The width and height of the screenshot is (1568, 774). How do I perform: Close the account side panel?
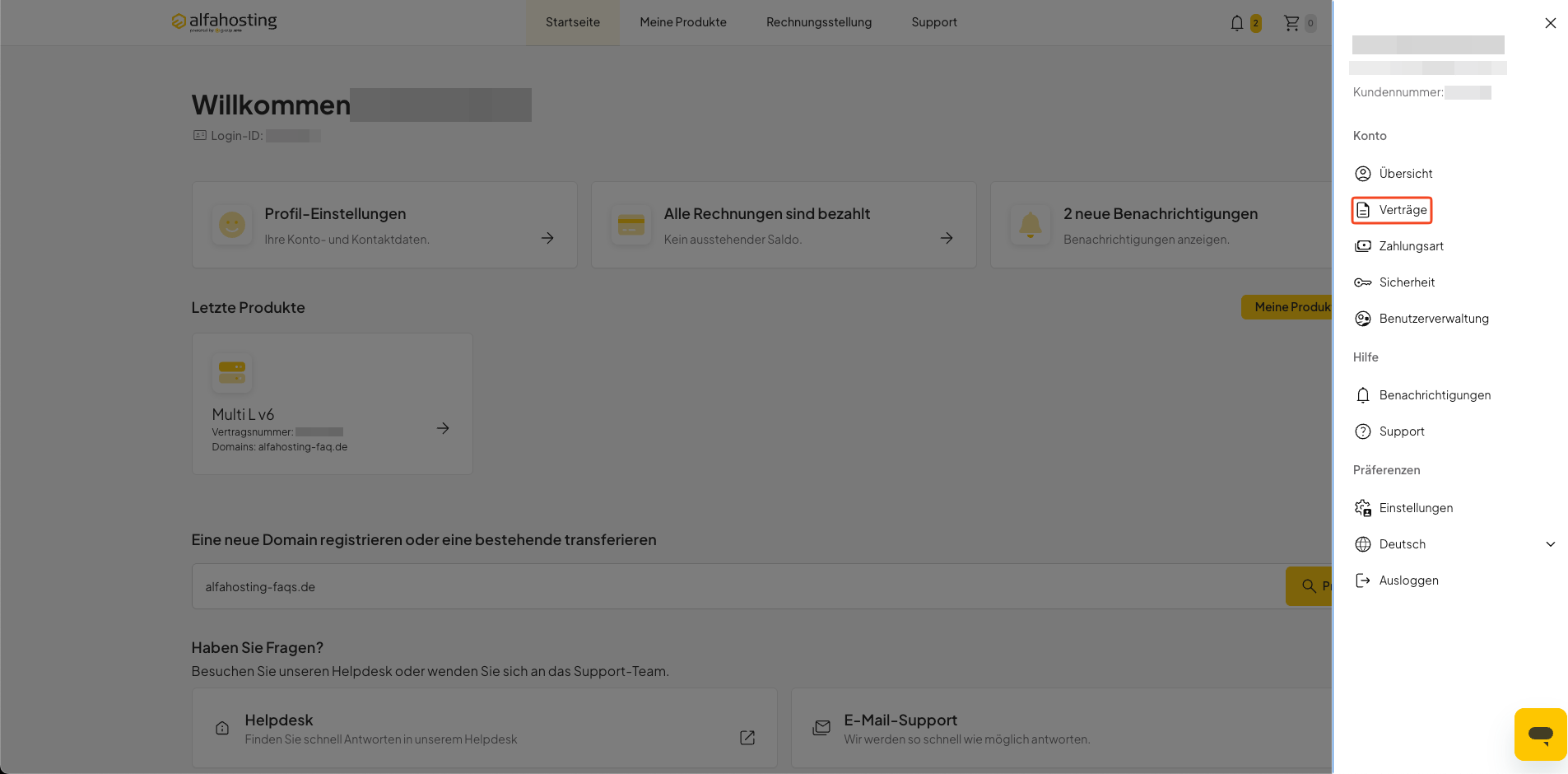coord(1550,23)
